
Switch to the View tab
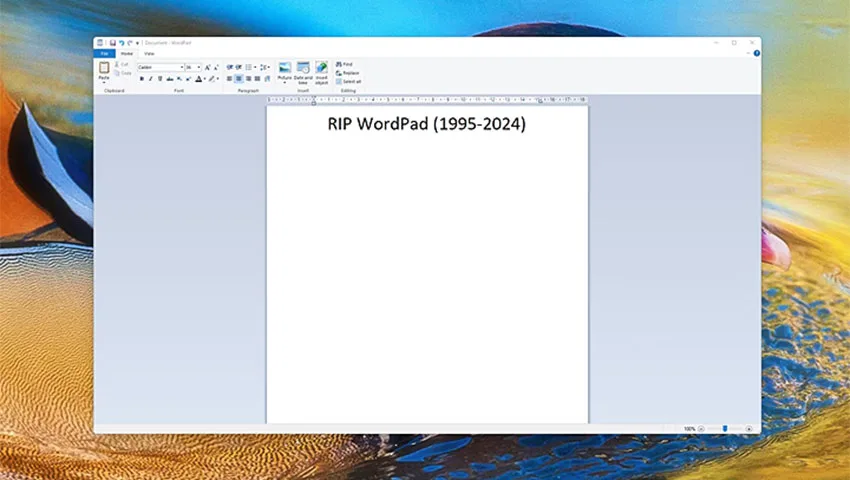pyautogui.click(x=149, y=54)
